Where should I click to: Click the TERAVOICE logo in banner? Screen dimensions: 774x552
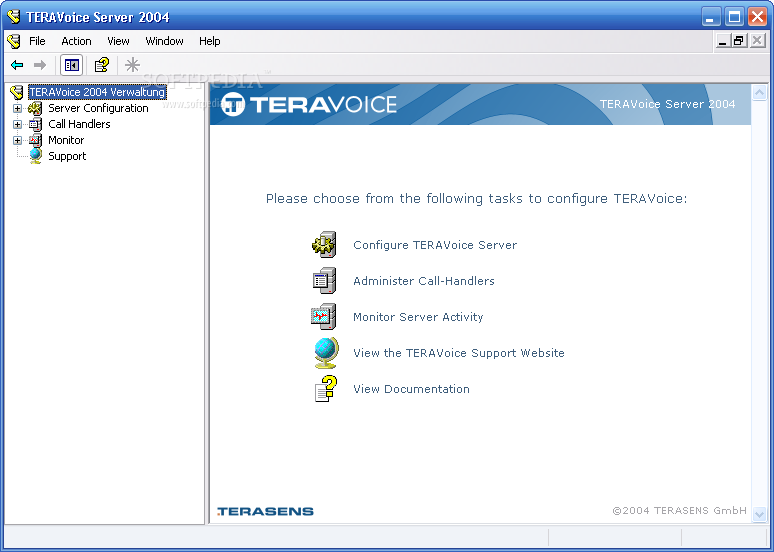click(309, 104)
